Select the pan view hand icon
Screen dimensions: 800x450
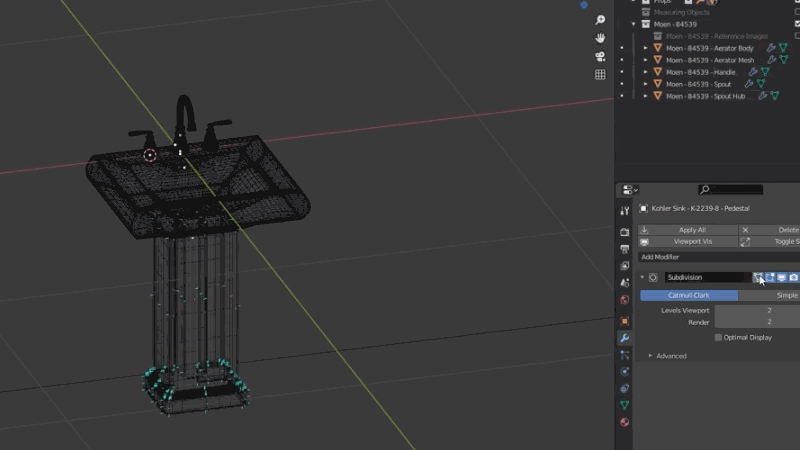(600, 38)
